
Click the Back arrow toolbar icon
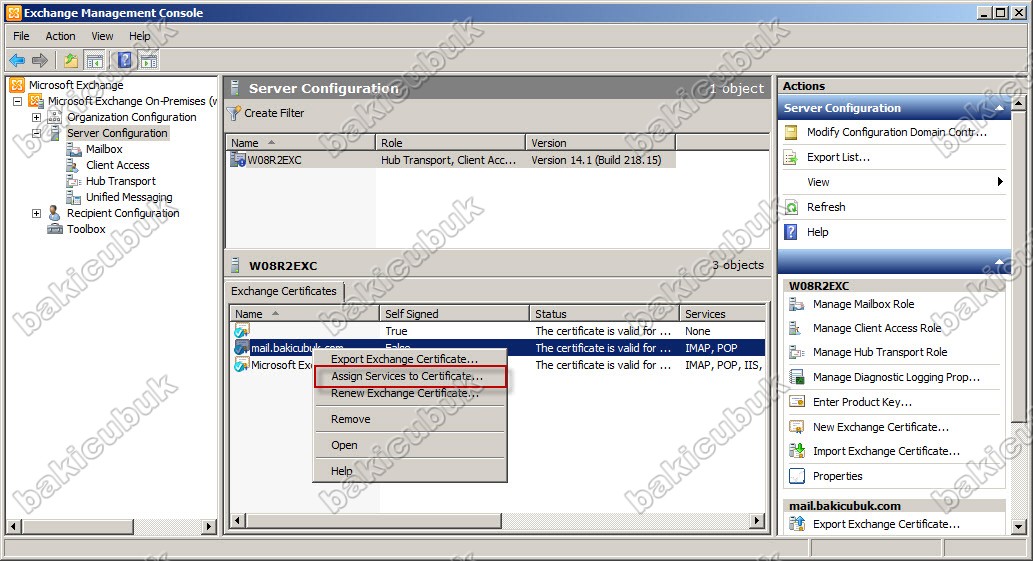[17, 61]
